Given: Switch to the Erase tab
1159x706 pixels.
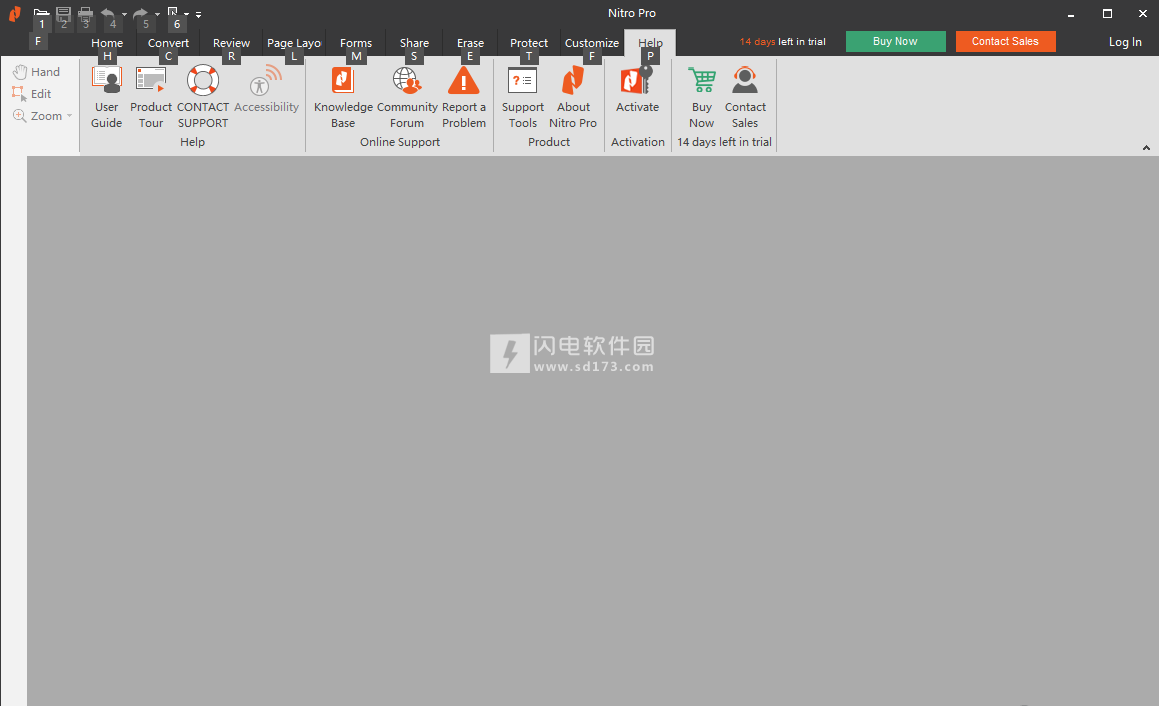Looking at the screenshot, I should pyautogui.click(x=470, y=43).
